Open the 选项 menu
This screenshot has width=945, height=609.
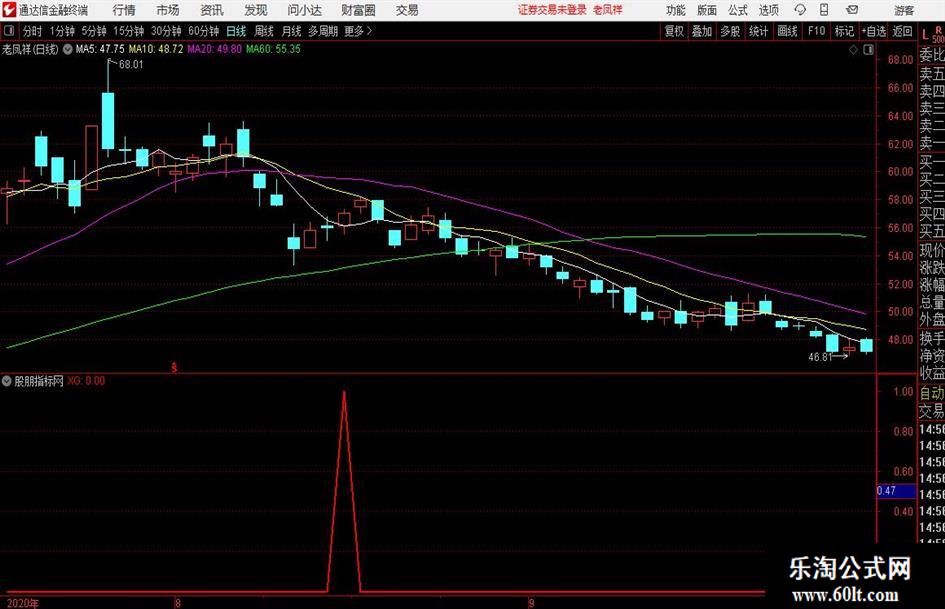point(768,10)
